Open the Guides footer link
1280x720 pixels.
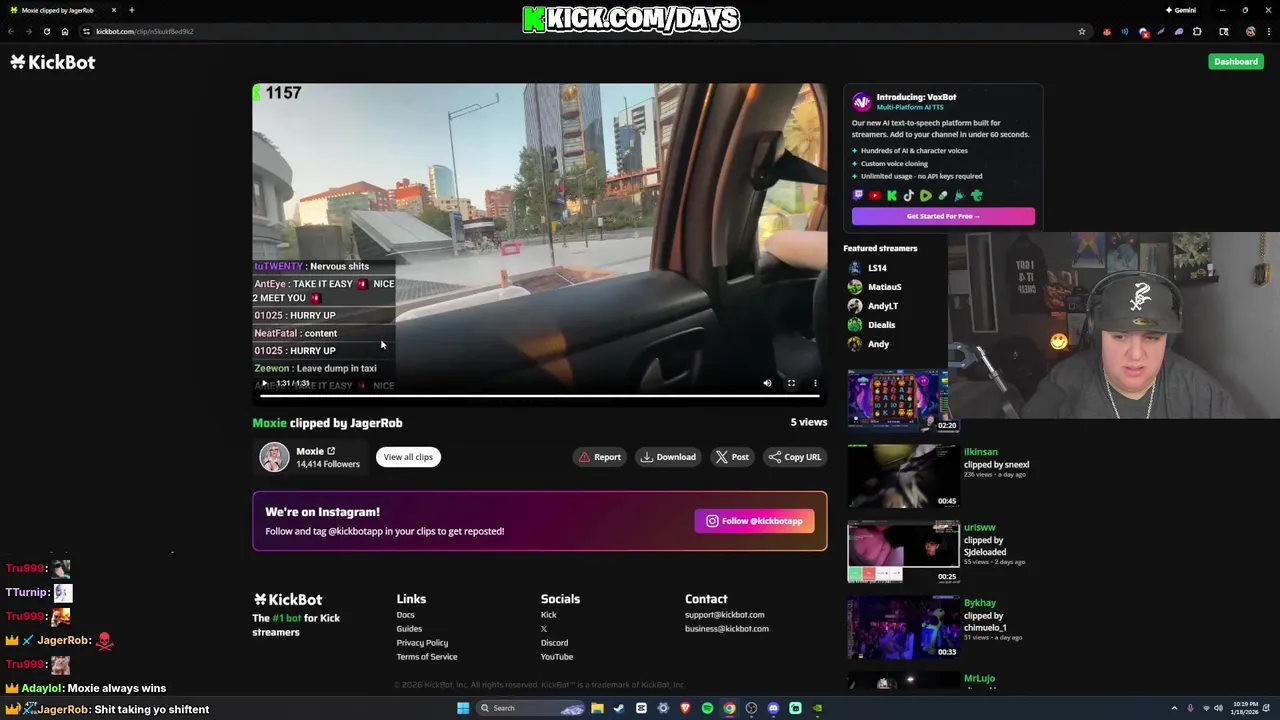pos(409,629)
